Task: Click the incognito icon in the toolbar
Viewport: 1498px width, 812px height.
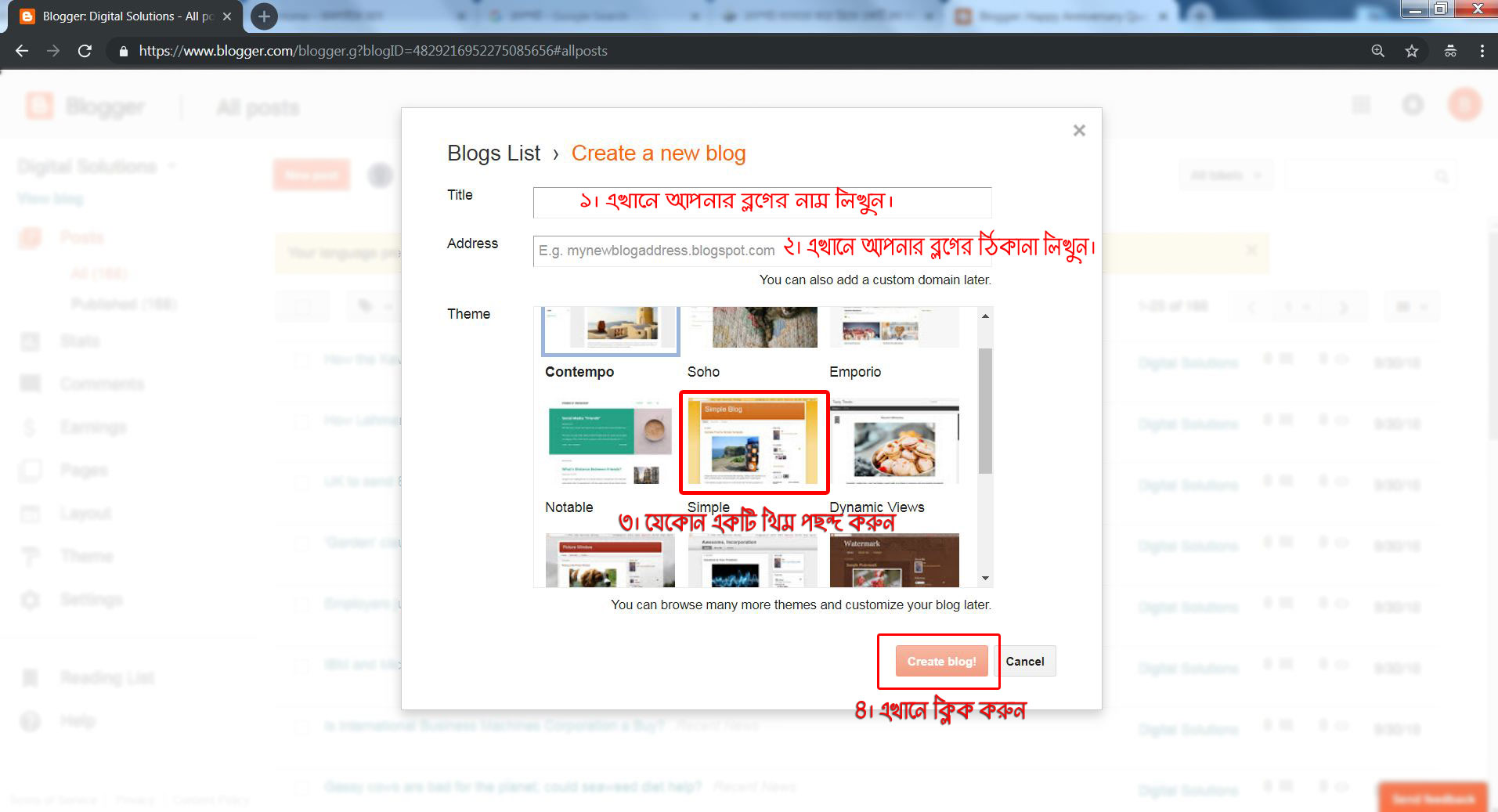Action: click(1449, 51)
